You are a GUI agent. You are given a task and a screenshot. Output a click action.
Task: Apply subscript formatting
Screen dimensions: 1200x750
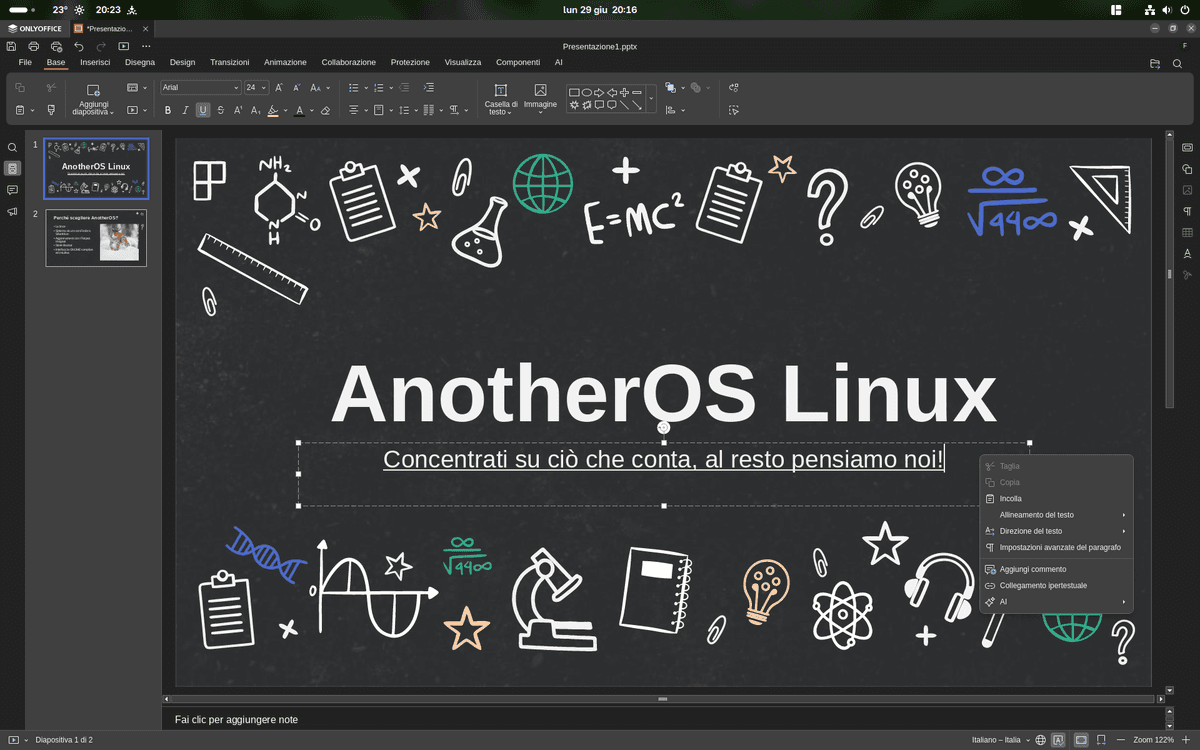[x=255, y=110]
